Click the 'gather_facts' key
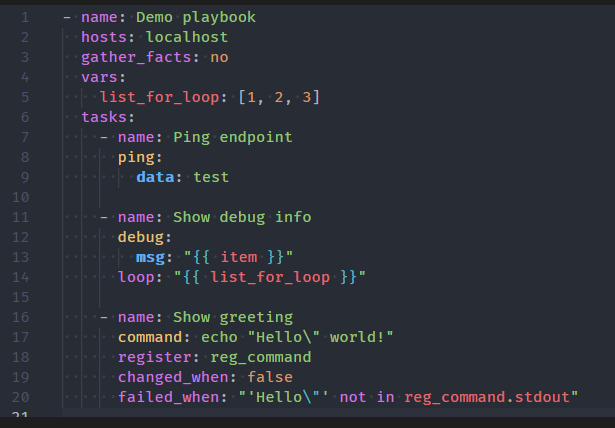The width and height of the screenshot is (615, 428). [x=136, y=58]
